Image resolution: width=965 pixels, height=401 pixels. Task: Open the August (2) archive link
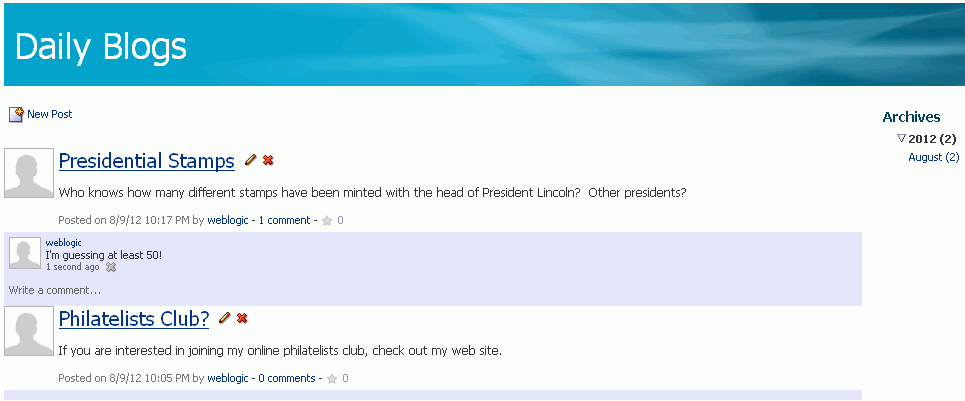click(934, 157)
